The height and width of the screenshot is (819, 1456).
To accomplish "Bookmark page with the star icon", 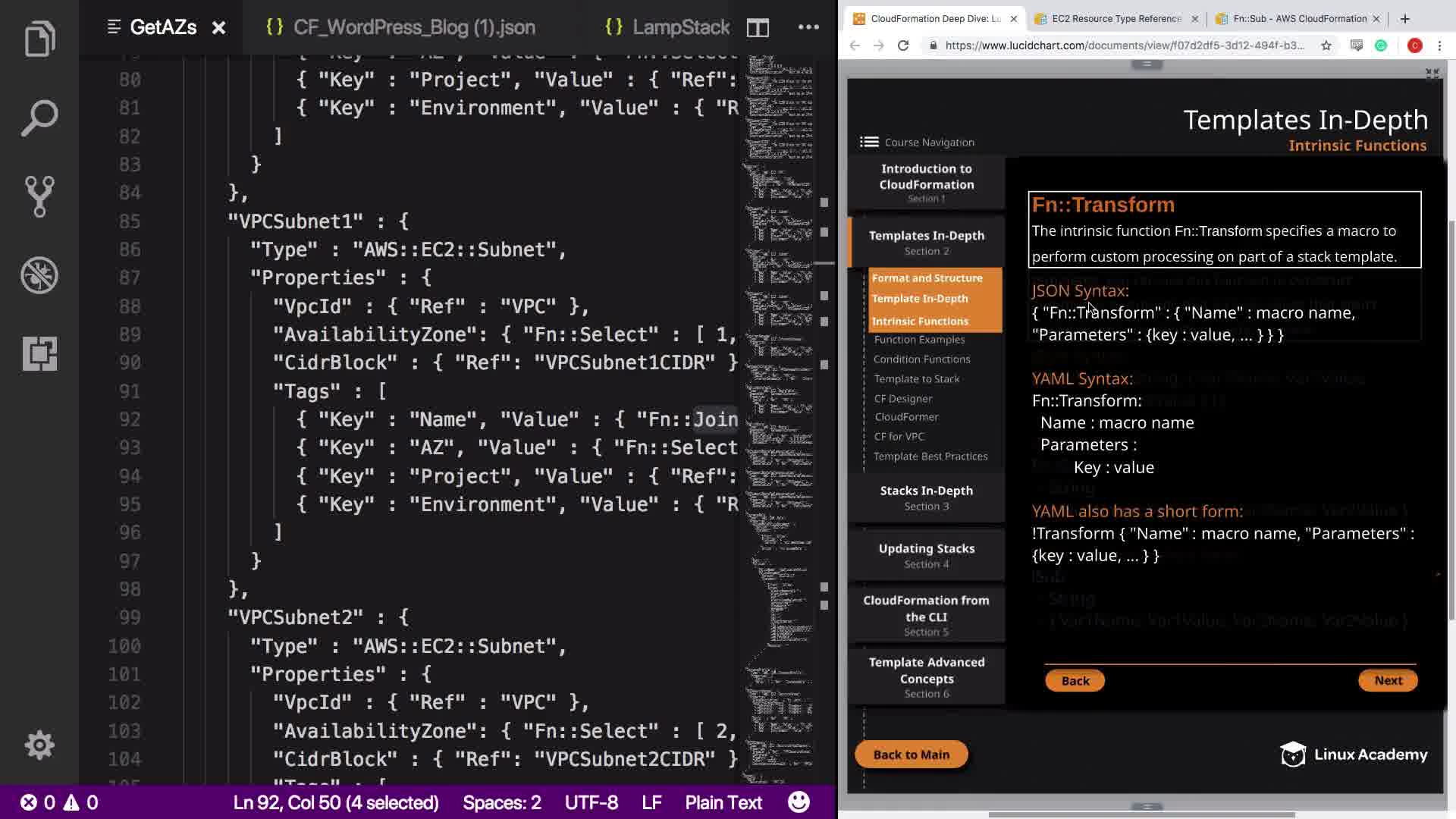I will [x=1326, y=45].
